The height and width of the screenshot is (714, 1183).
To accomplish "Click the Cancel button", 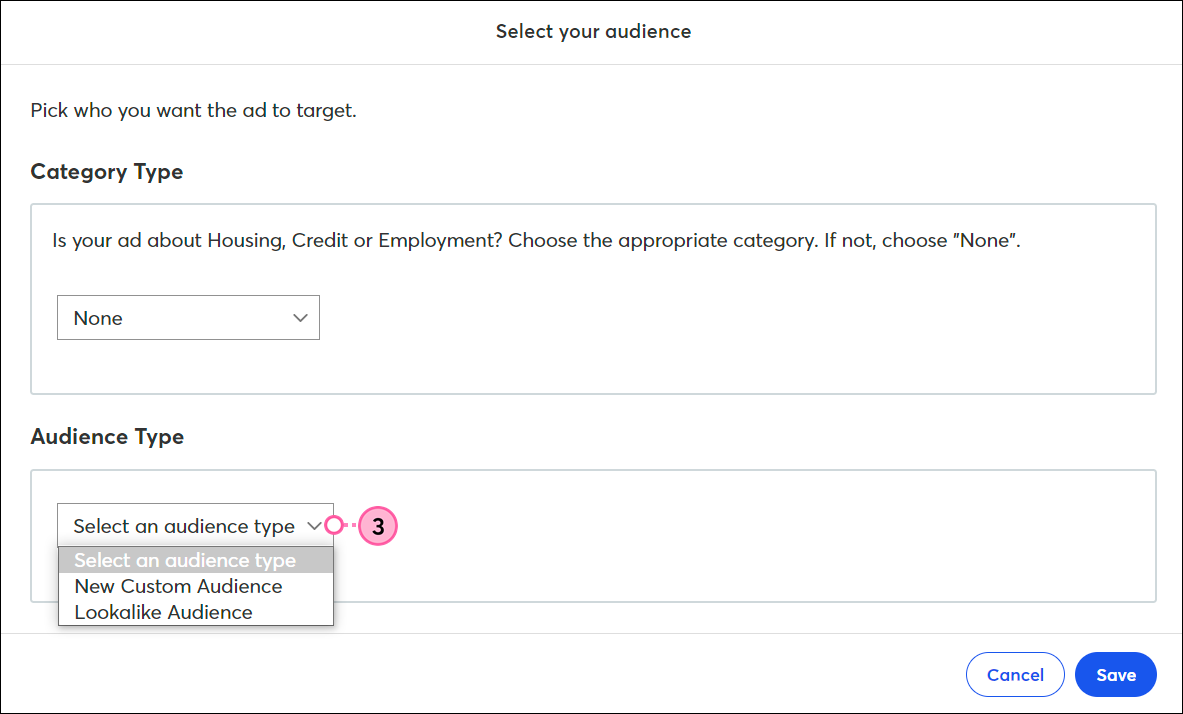I will tap(1015, 675).
